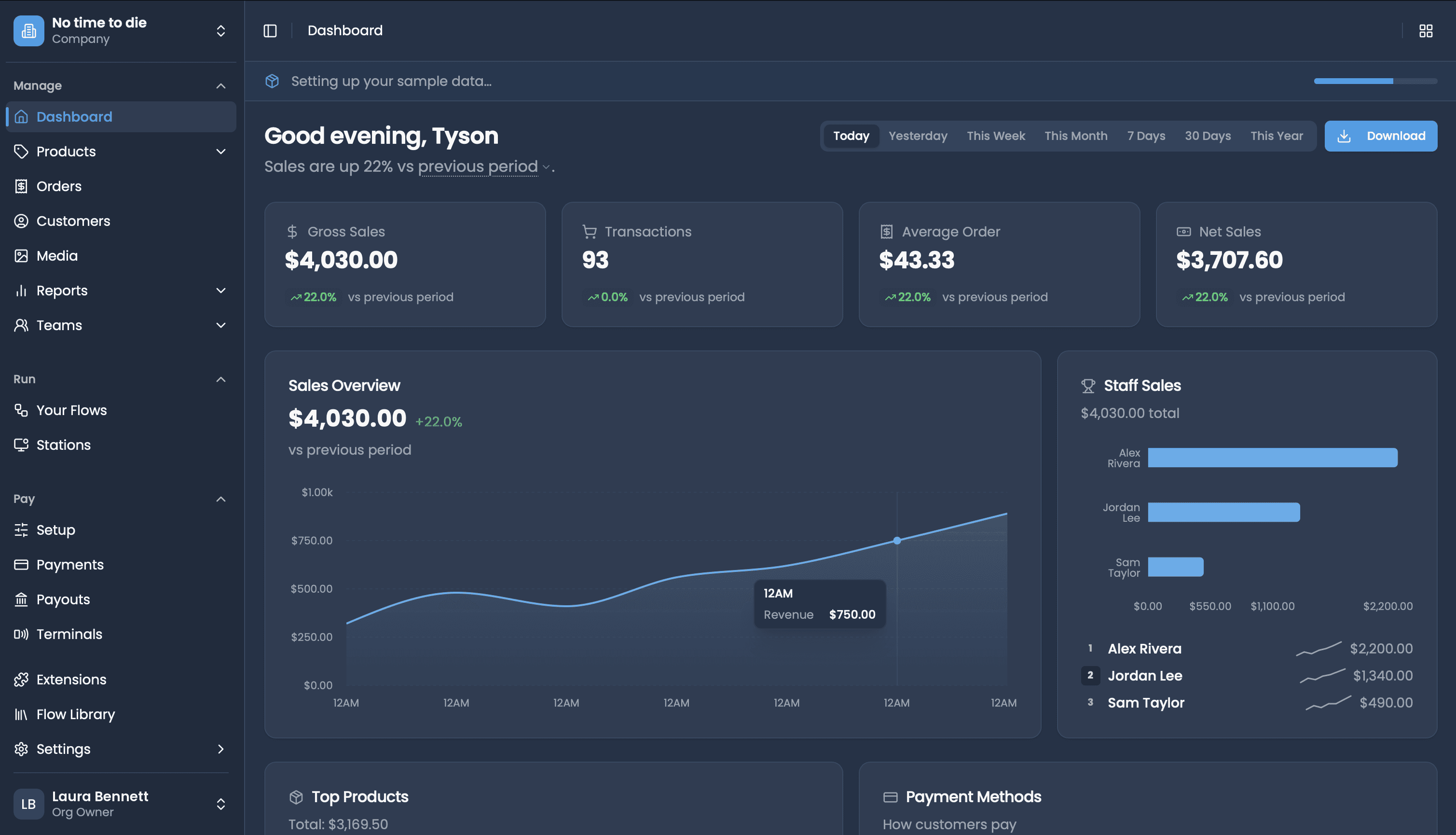Open Laura Bennett account menu chevrons
Image resolution: width=1456 pixels, height=835 pixels.
(220, 804)
